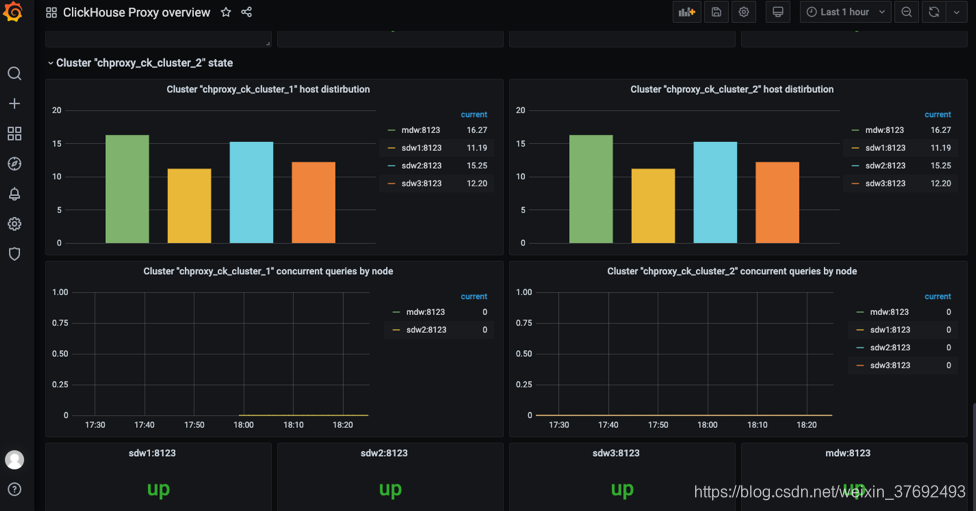Share dashboard via share icon
The image size is (976, 511).
point(246,12)
